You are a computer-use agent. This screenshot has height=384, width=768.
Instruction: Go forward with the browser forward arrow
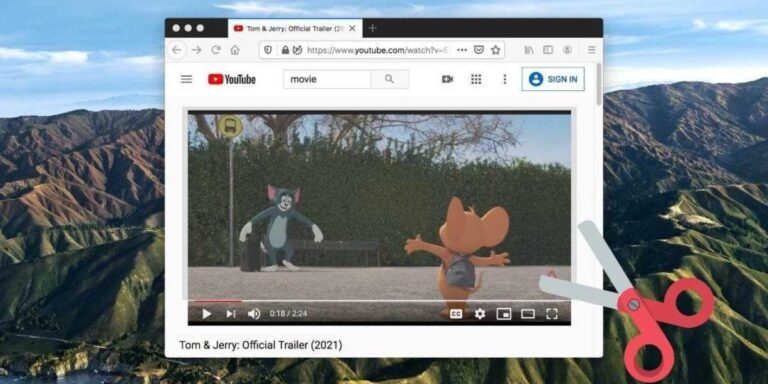click(x=196, y=50)
